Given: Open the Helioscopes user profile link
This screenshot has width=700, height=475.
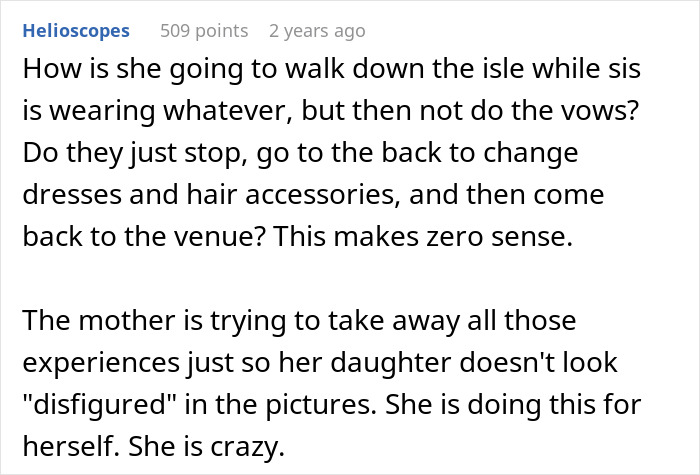Looking at the screenshot, I should tap(75, 31).
